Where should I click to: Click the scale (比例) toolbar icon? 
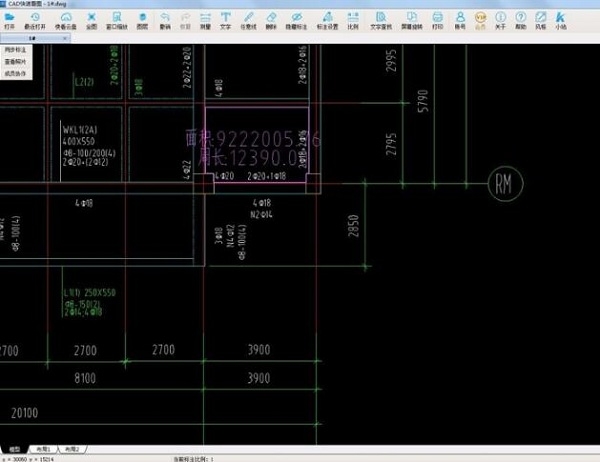coord(353,21)
